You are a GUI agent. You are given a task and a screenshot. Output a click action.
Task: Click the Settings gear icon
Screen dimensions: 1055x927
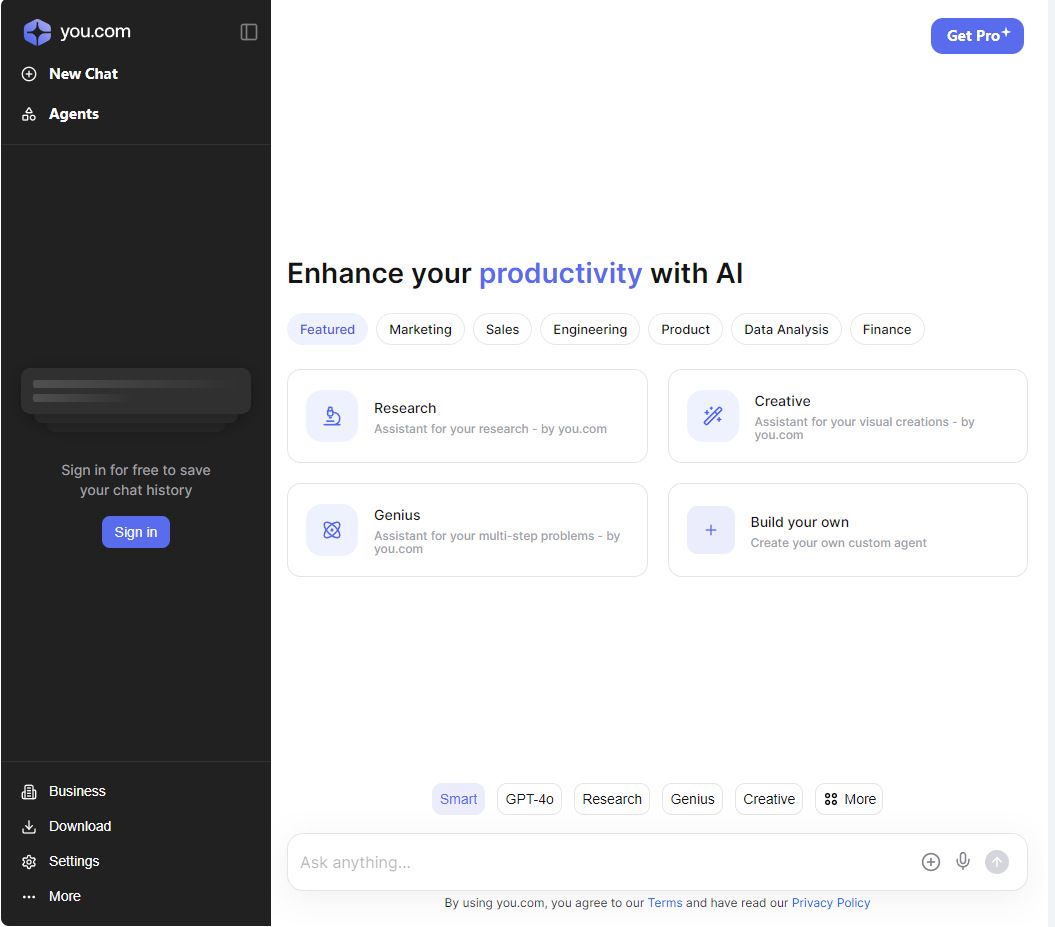coord(29,862)
